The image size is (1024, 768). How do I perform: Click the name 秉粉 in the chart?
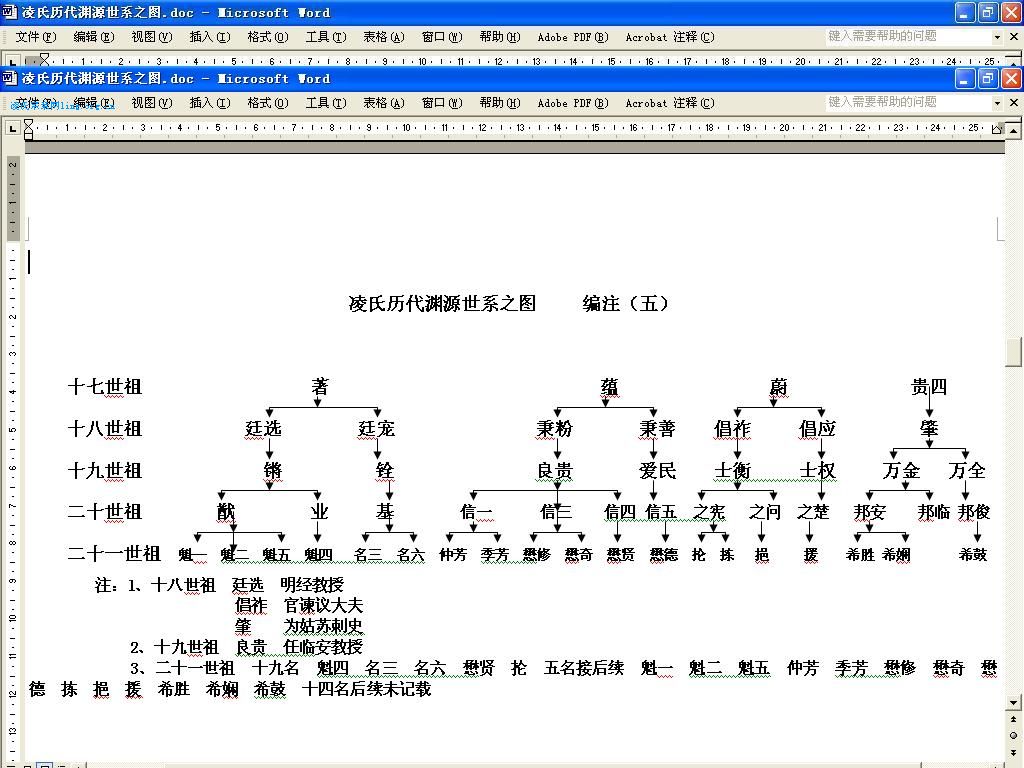click(554, 429)
